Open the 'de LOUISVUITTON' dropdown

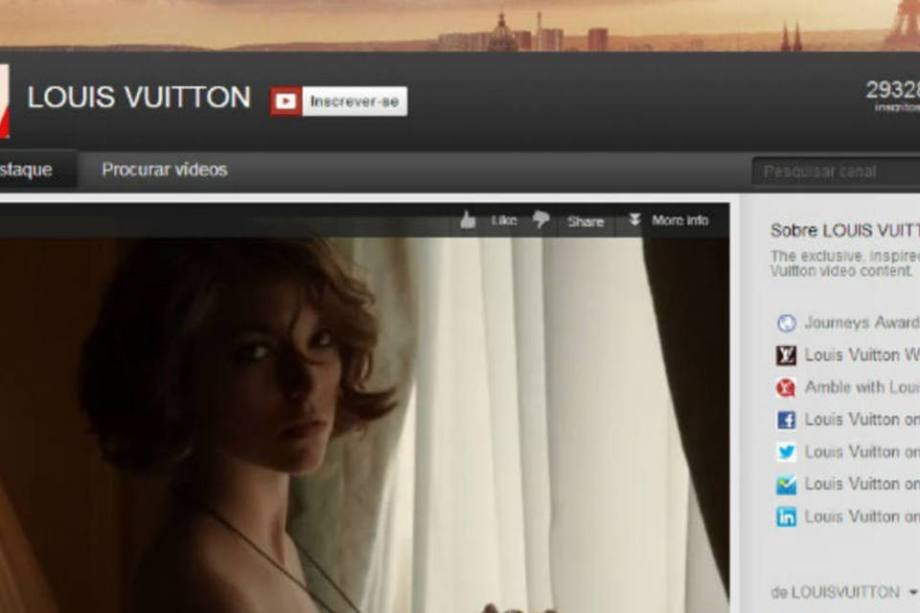coord(843,592)
